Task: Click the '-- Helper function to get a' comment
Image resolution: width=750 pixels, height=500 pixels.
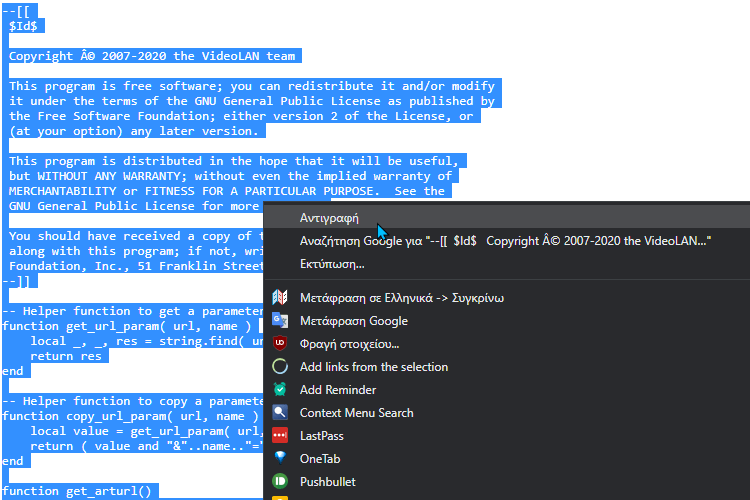Action: coord(133,311)
